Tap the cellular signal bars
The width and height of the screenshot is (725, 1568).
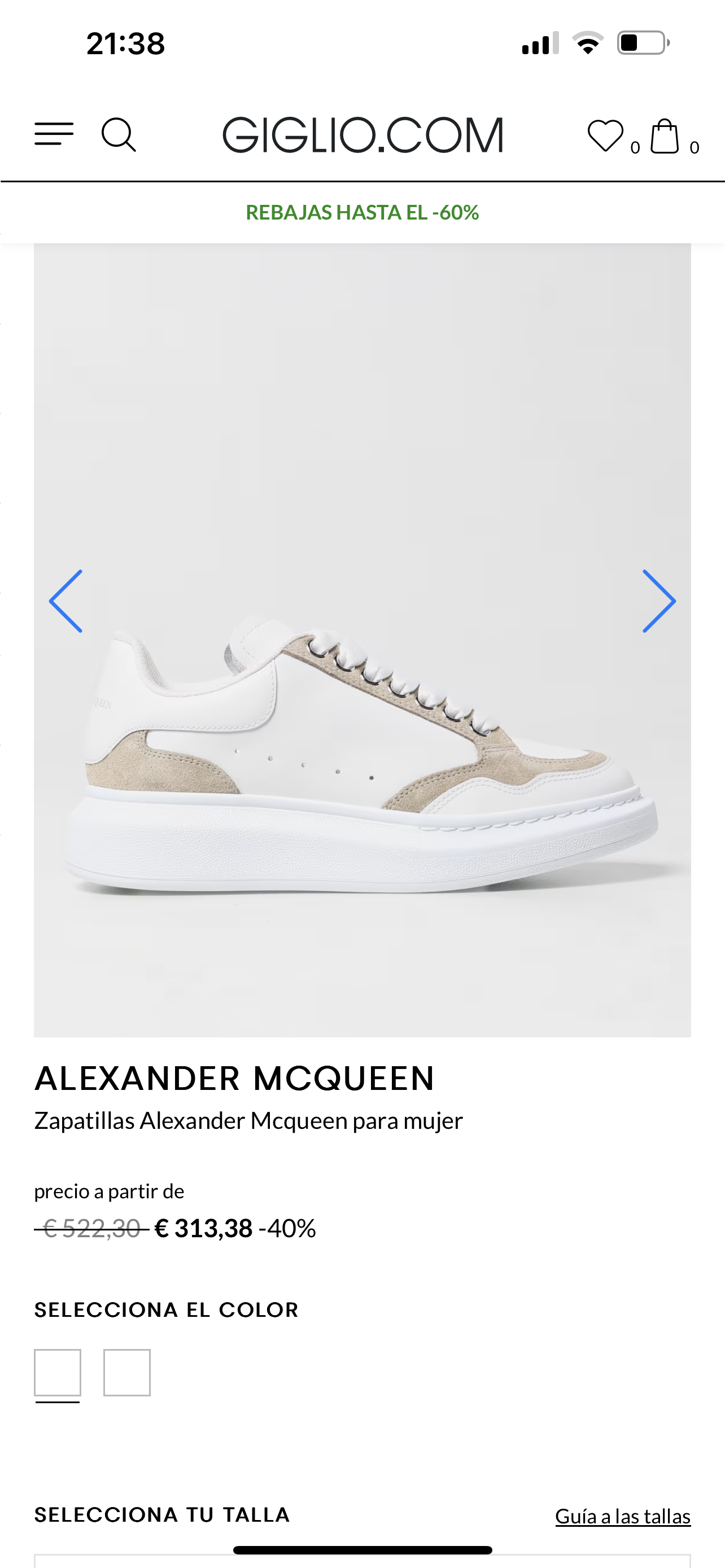tap(540, 43)
